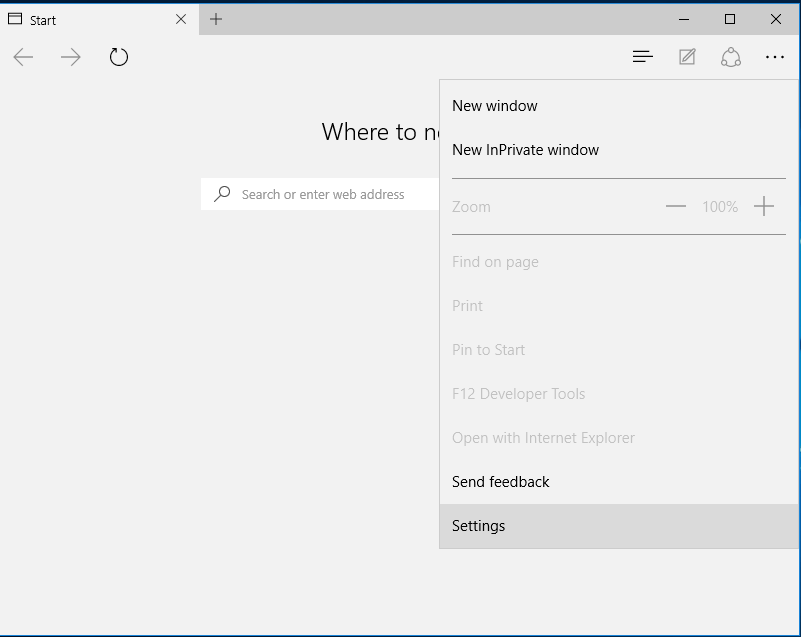
Task: Click Find on page option
Action: coord(495,262)
